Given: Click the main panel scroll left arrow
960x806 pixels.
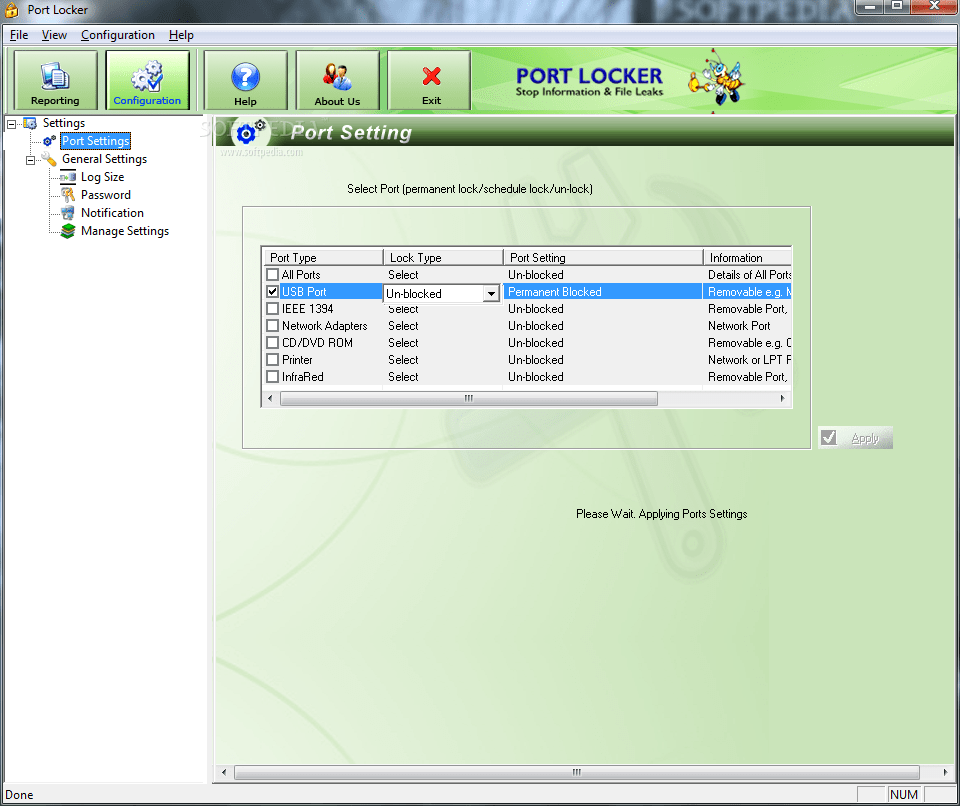Looking at the screenshot, I should point(224,772).
